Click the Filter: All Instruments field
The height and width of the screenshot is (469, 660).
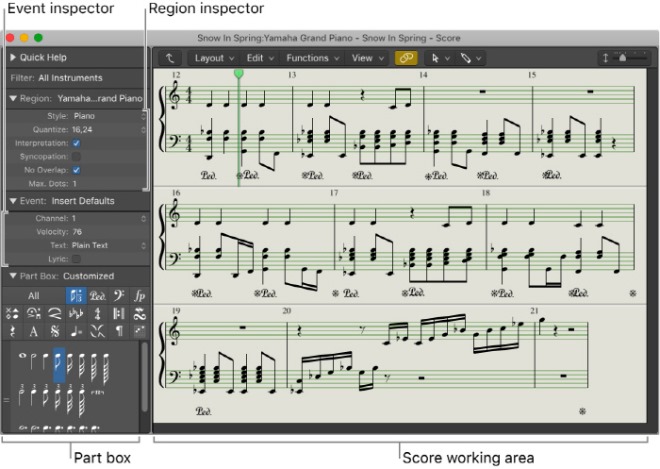[77, 78]
